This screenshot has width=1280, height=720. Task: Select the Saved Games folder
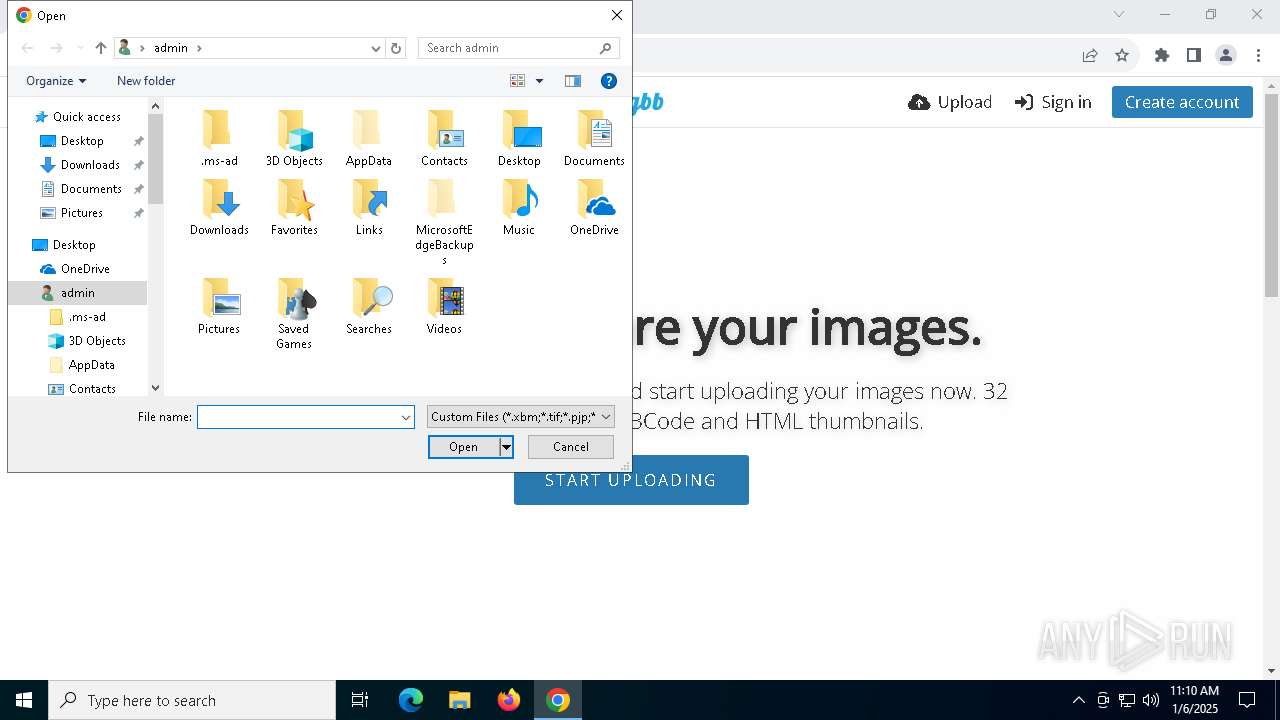click(294, 314)
